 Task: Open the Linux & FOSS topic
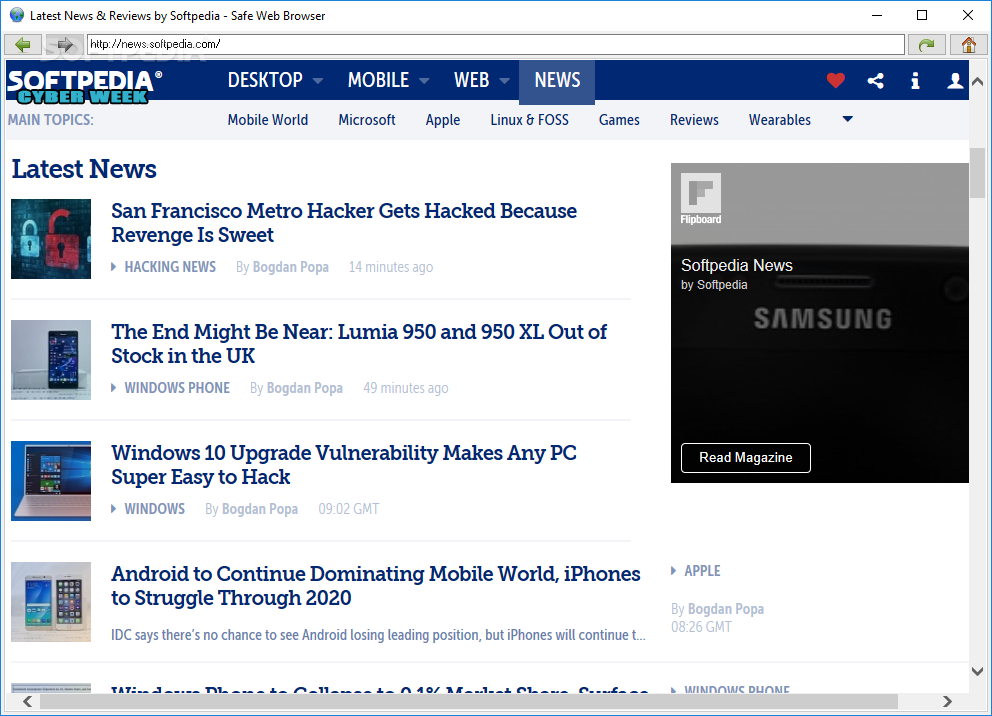point(530,120)
